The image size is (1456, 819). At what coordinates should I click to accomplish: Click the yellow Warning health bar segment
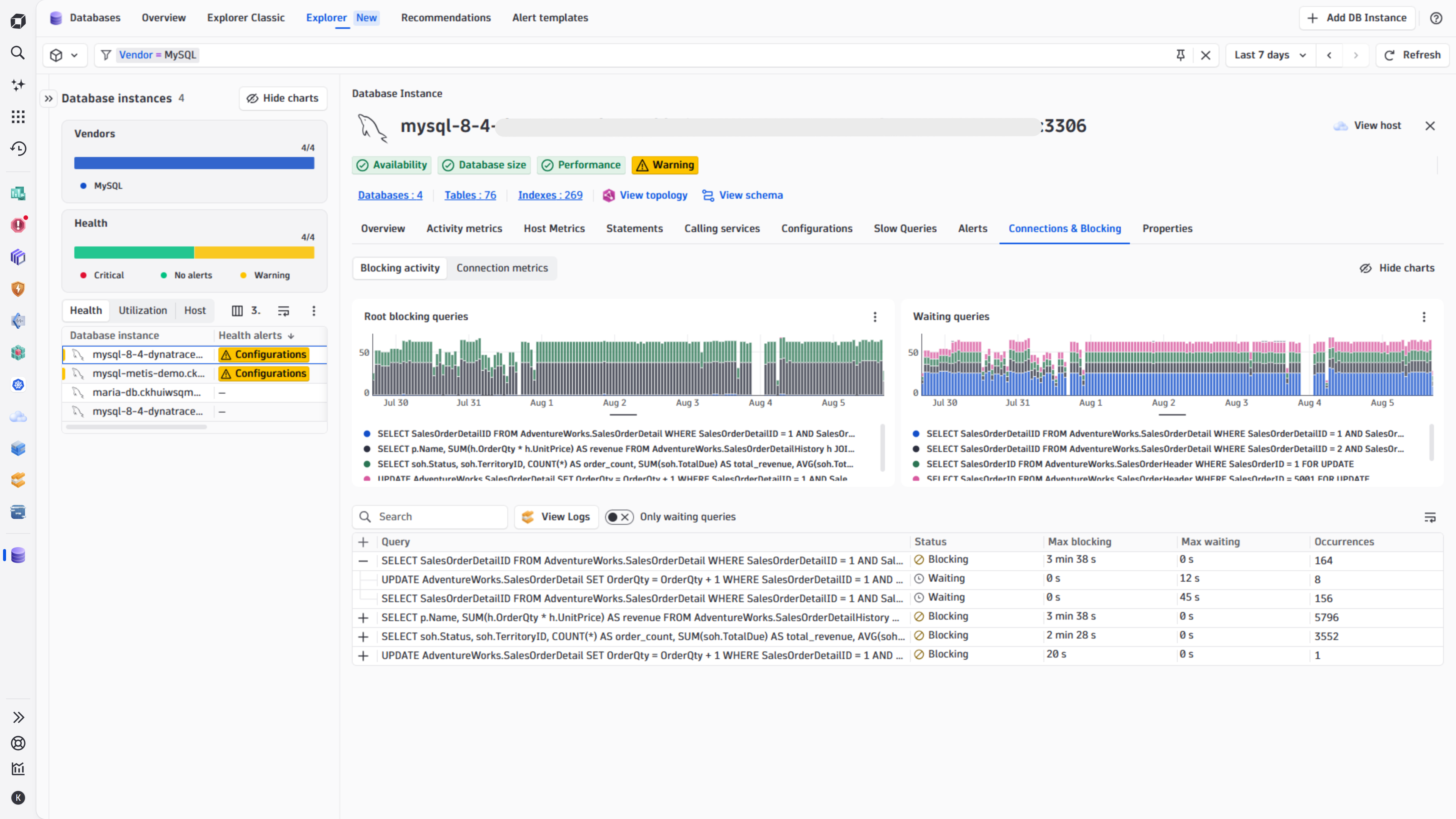(x=254, y=253)
